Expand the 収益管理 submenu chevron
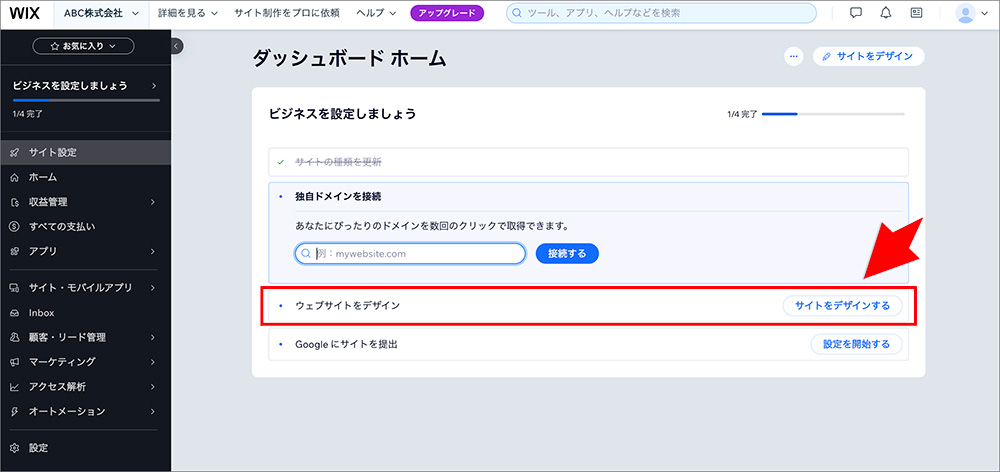 pos(153,202)
